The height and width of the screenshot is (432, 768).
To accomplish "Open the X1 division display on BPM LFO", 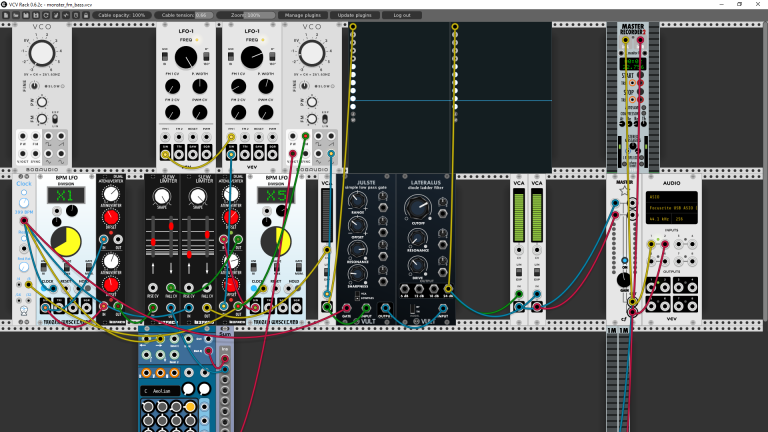I will 66,195.
